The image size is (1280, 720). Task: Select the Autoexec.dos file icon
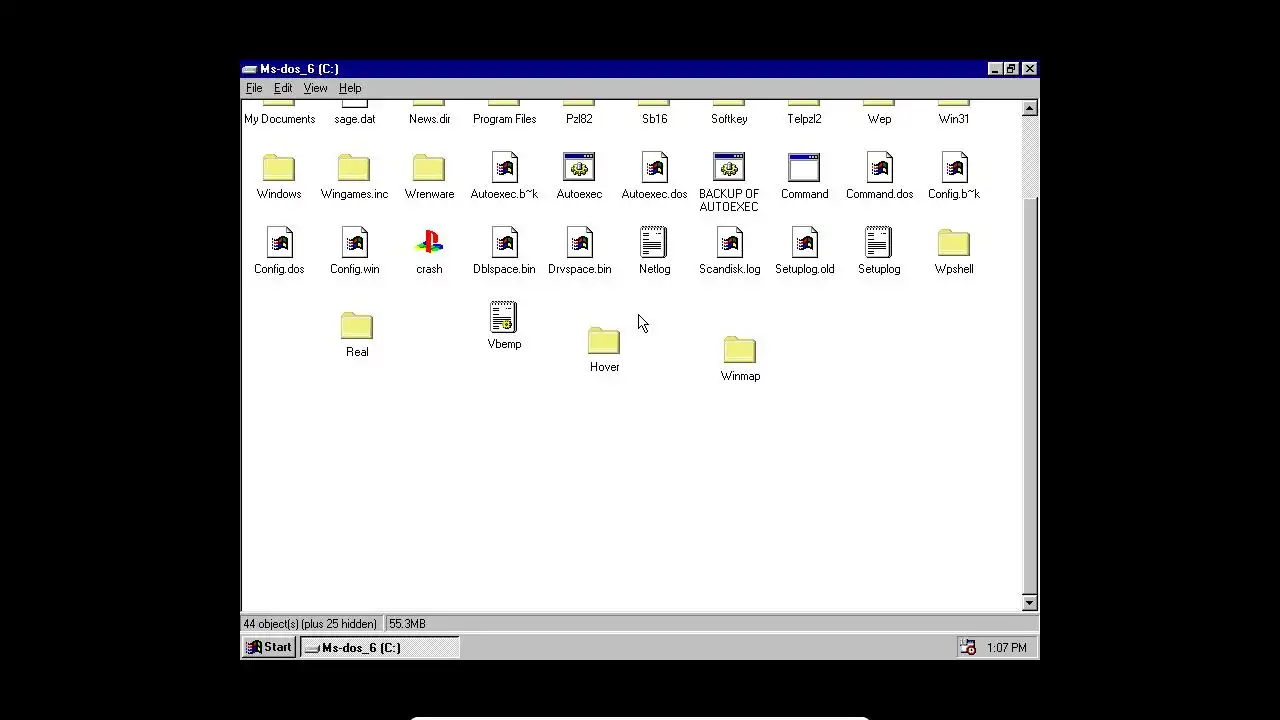pos(654,168)
